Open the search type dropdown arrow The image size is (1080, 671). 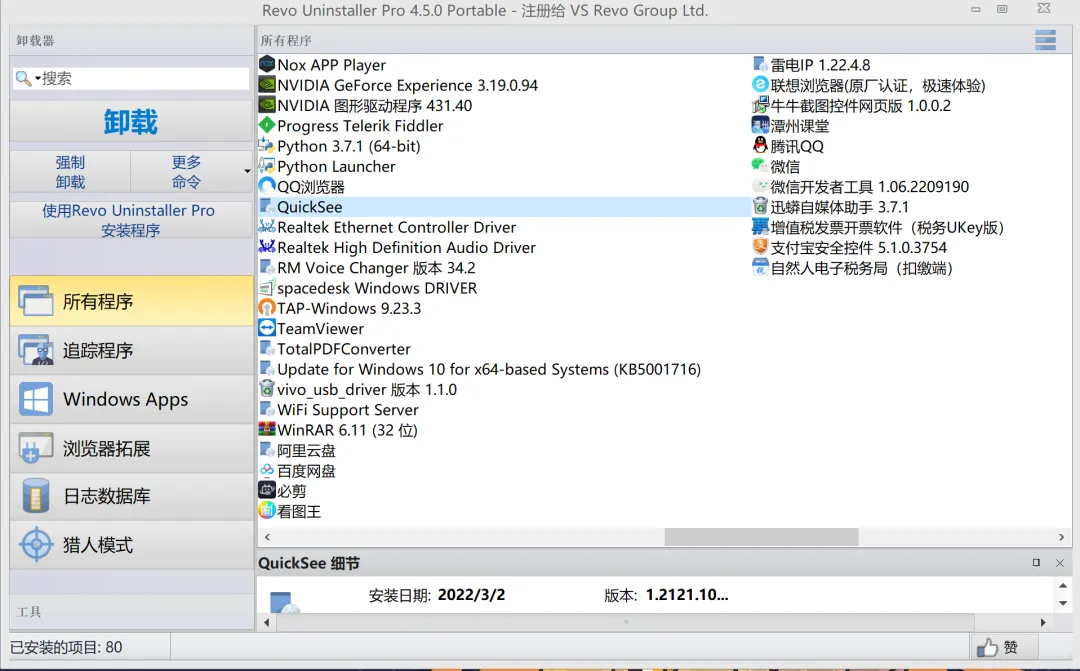tap(38, 79)
